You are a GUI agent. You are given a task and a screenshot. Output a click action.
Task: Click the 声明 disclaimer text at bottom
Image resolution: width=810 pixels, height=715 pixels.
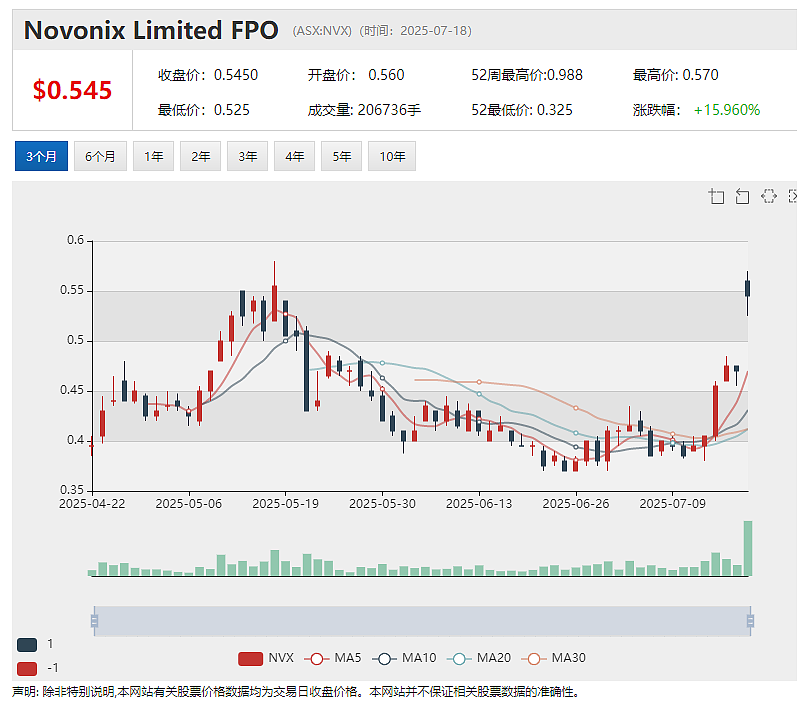tap(295, 692)
